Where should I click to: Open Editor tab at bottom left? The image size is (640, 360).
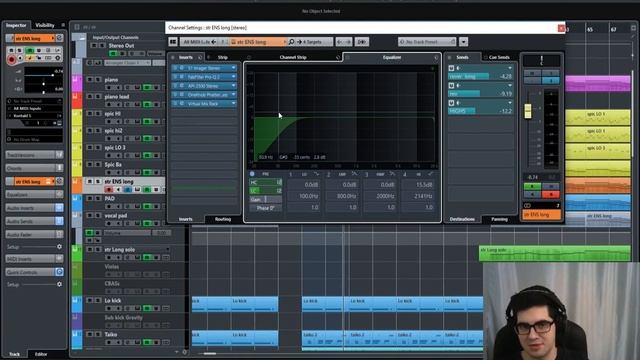41,354
